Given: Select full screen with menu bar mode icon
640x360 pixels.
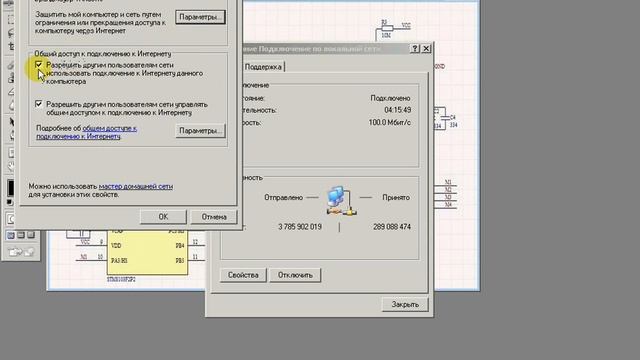Looking at the screenshot, I should [x=21, y=235].
